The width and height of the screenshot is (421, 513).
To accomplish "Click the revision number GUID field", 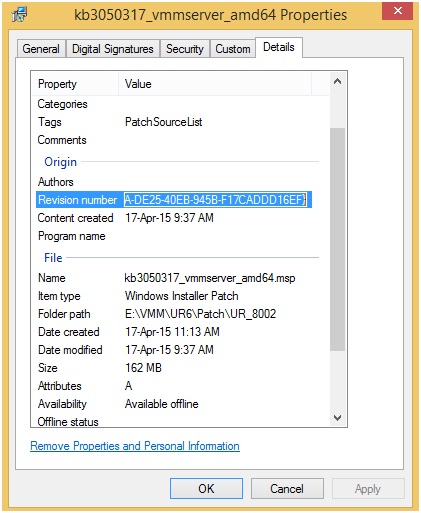I will pyautogui.click(x=215, y=200).
